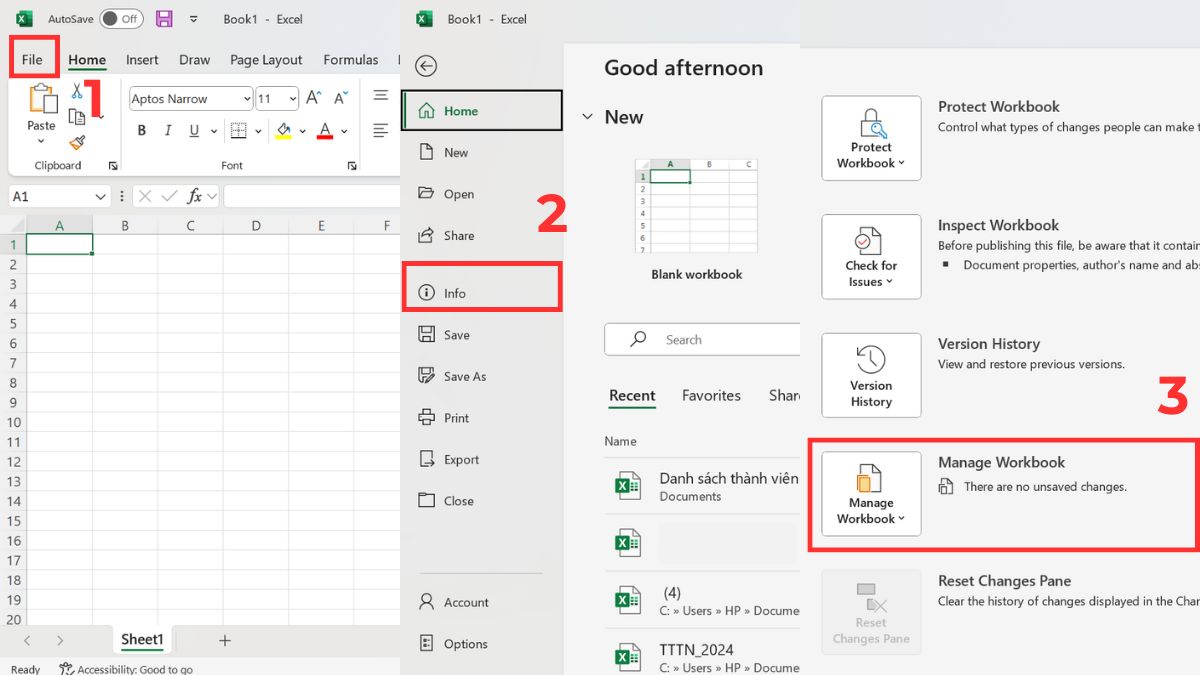The height and width of the screenshot is (675, 1200).
Task: Choose Export in backstage sidebar
Action: click(482, 460)
